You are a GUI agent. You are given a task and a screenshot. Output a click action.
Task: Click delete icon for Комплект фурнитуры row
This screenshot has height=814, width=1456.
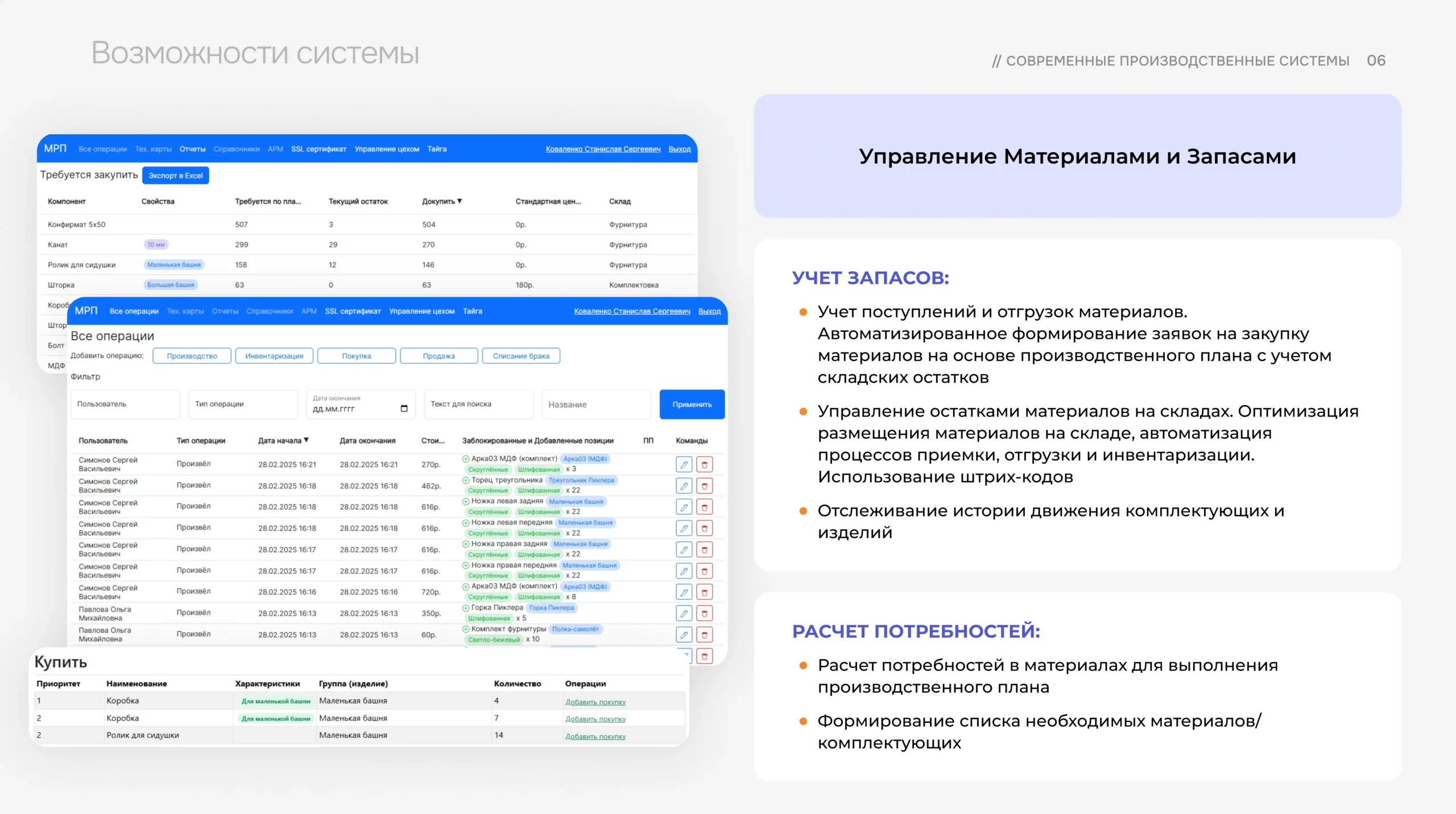(x=704, y=635)
